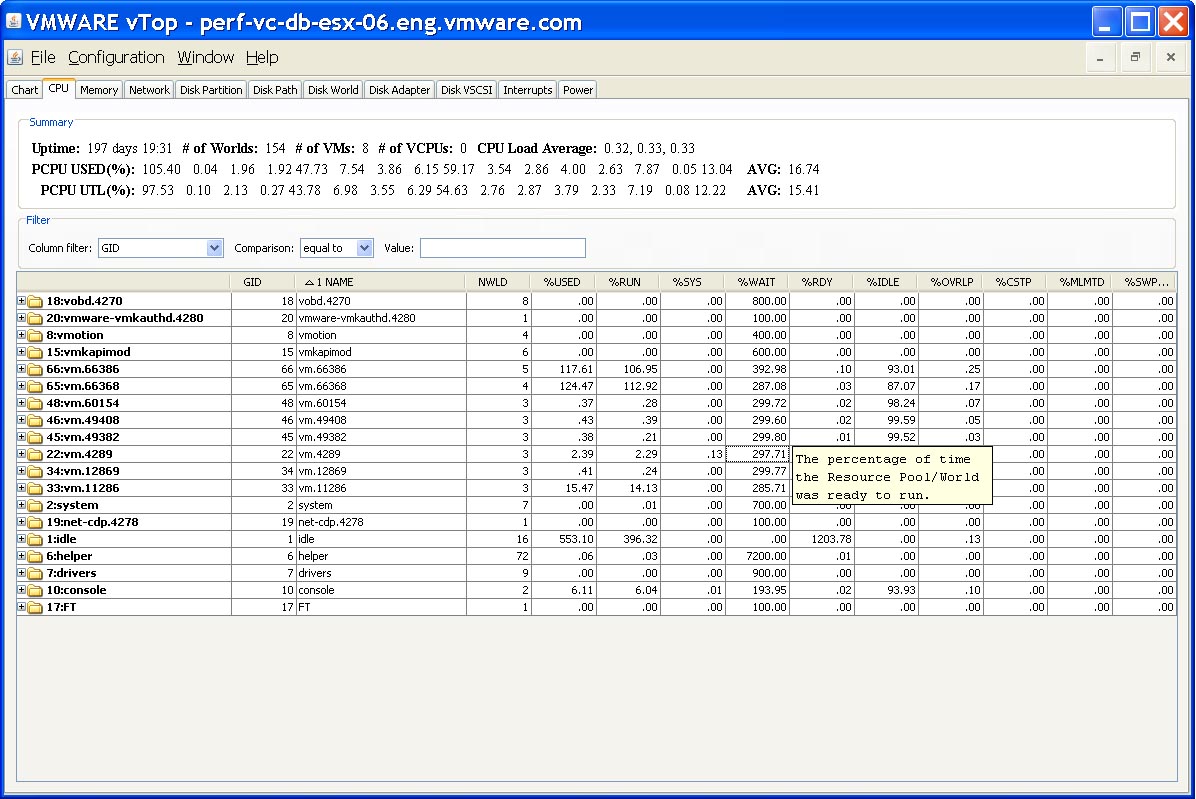This screenshot has height=799, width=1196.
Task: Click the 1203.78 %RDY cell for idle
Action: click(822, 539)
